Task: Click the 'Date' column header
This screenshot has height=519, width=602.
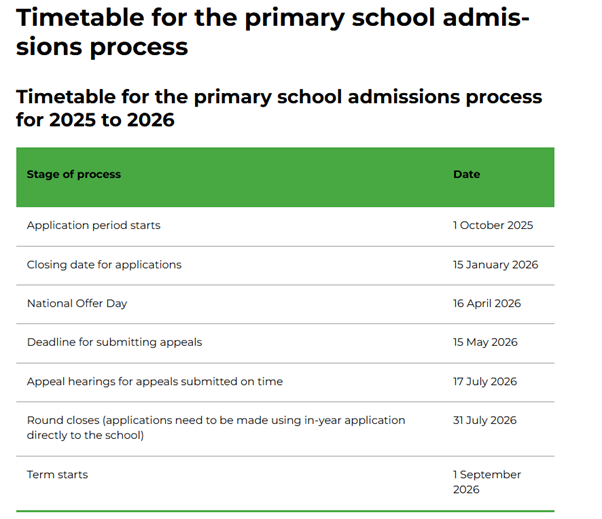Action: point(466,174)
